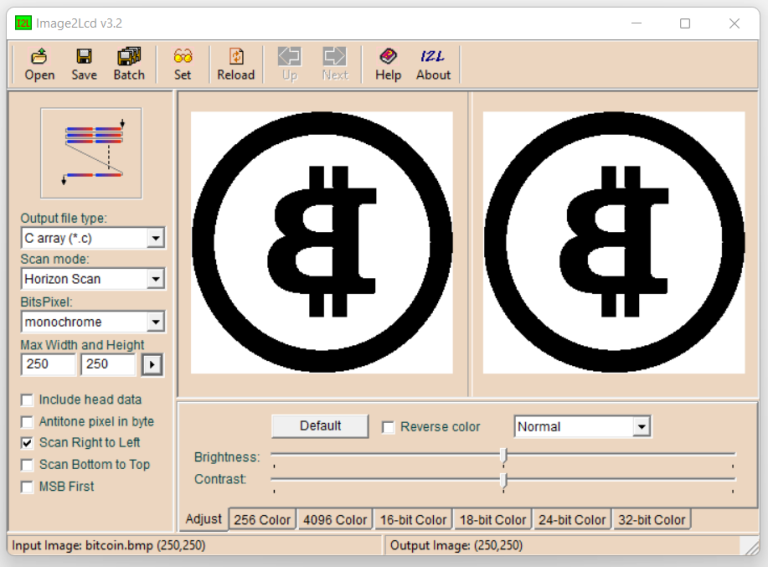The width and height of the screenshot is (768, 567).
Task: Enable Antitone pixel in byte
Action: 27,422
